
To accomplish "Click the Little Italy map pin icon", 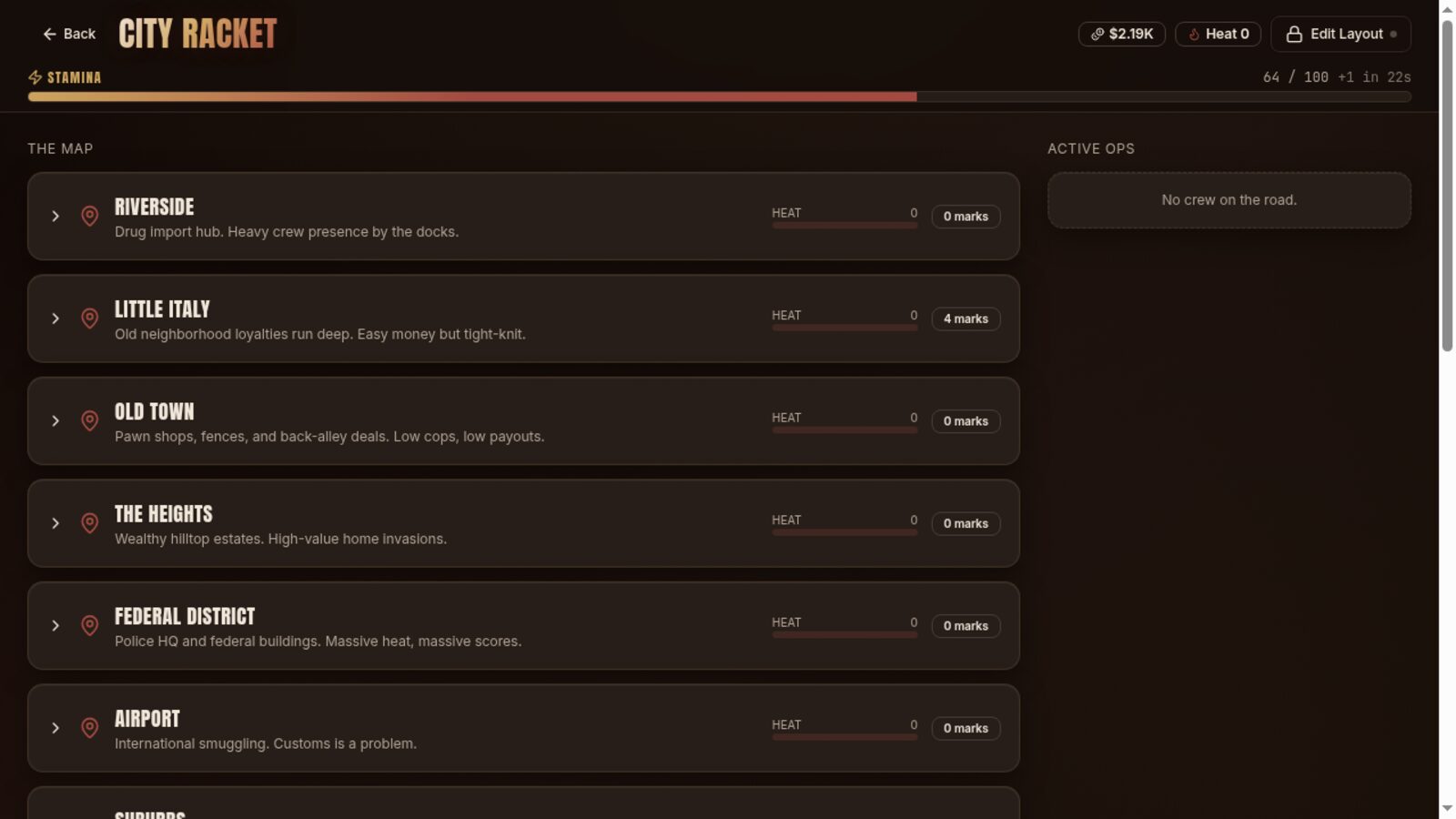I will click(89, 318).
